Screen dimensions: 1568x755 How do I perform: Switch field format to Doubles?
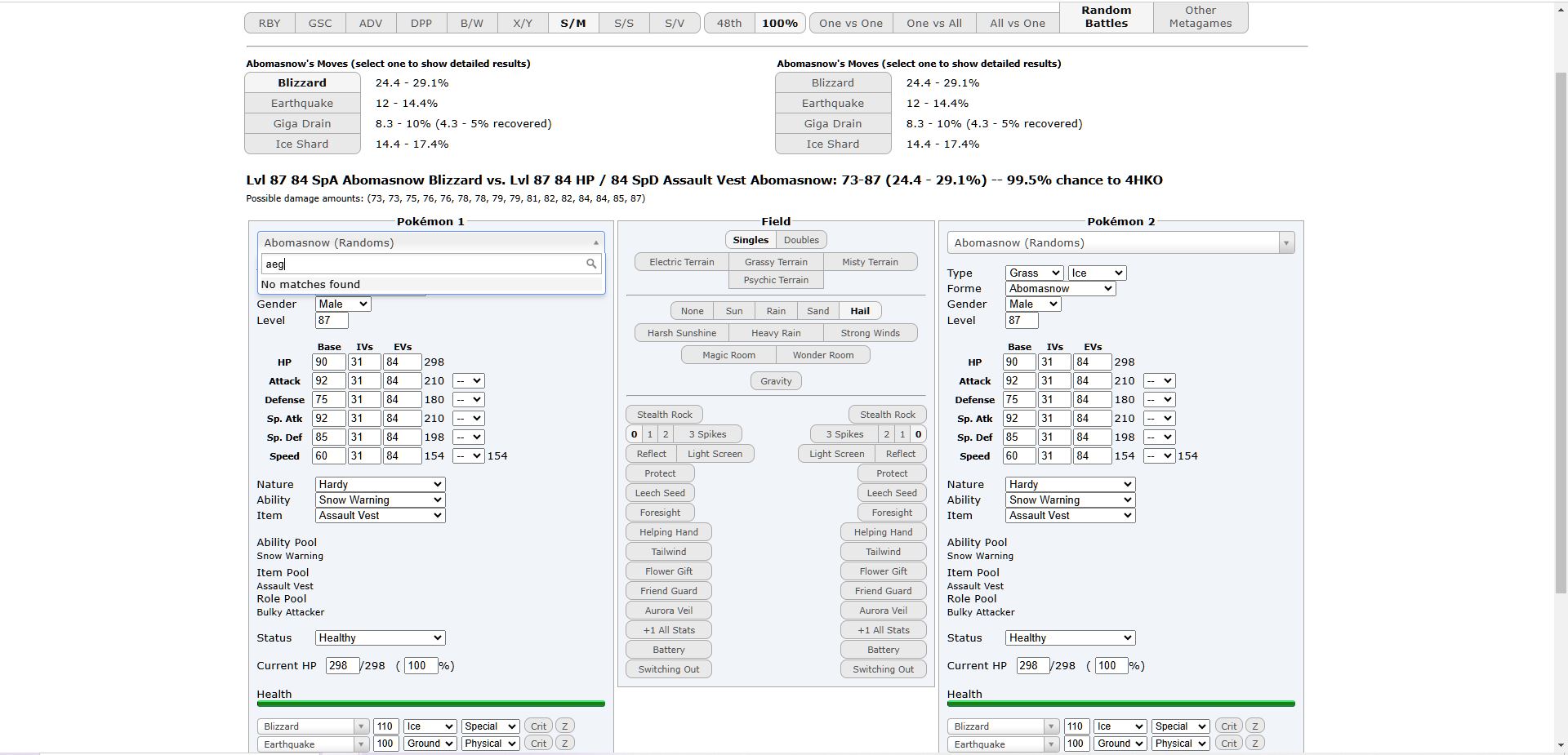point(800,240)
